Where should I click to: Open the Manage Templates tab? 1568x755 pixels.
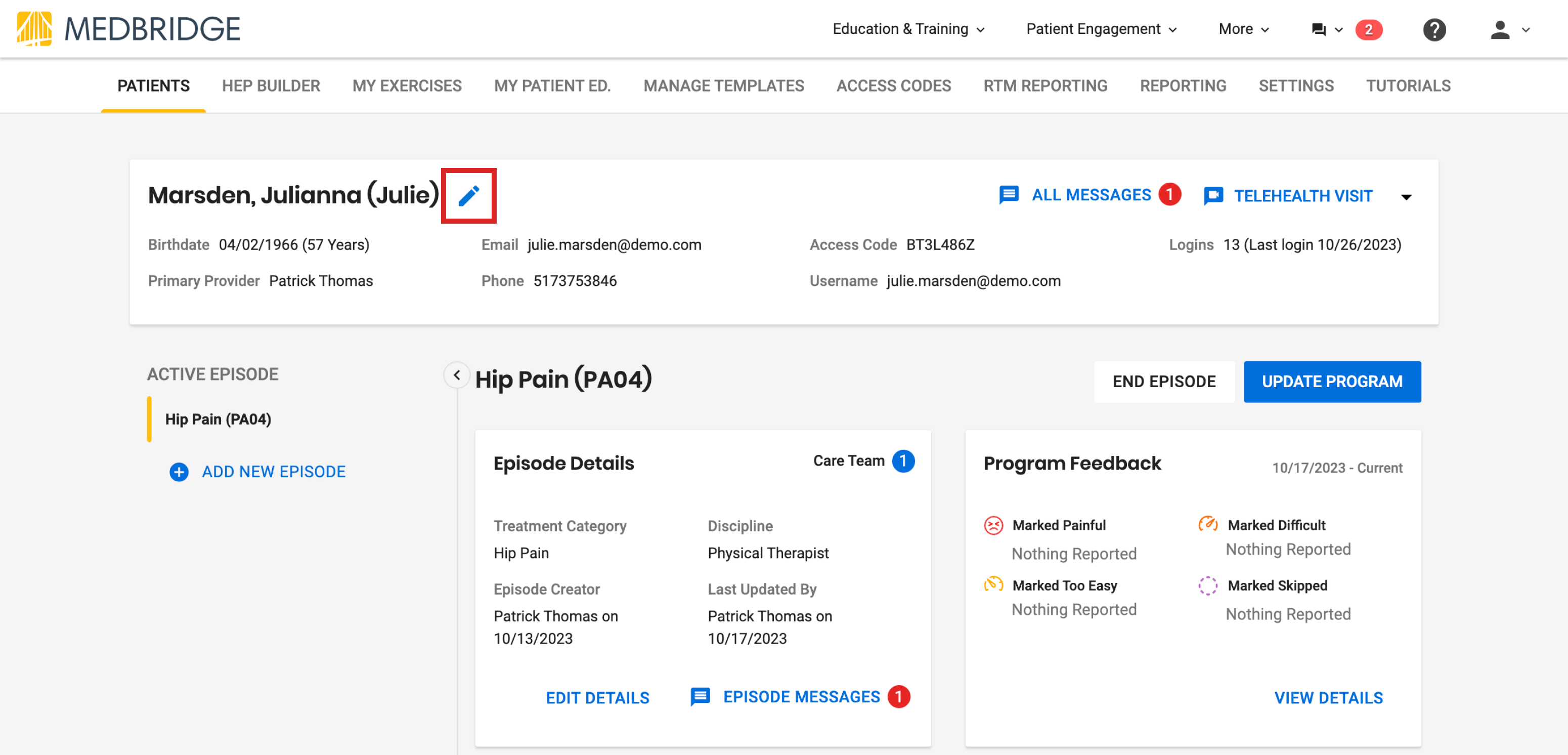(x=724, y=86)
